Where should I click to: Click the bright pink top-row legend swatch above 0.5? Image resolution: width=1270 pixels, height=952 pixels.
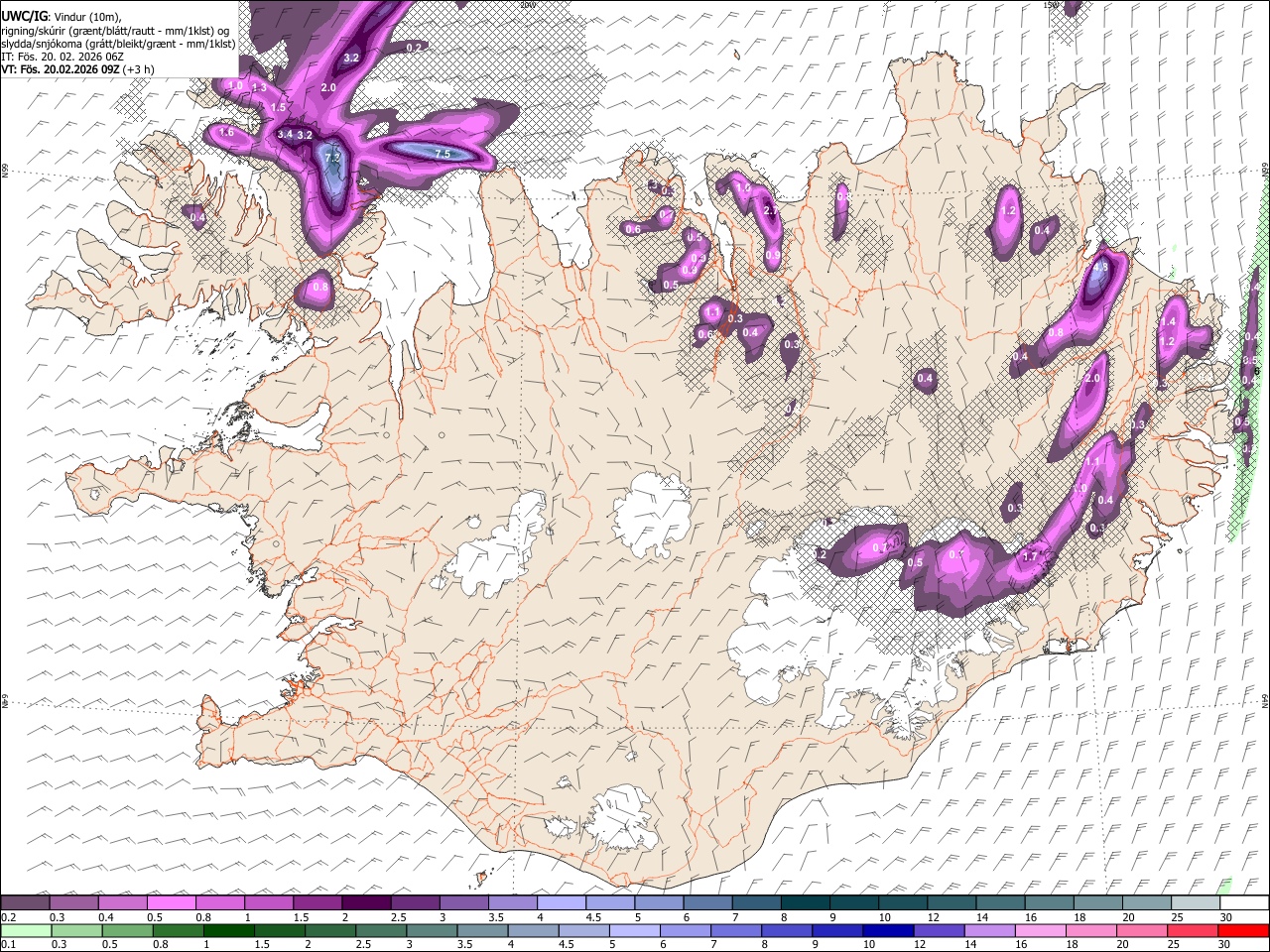click(x=172, y=902)
